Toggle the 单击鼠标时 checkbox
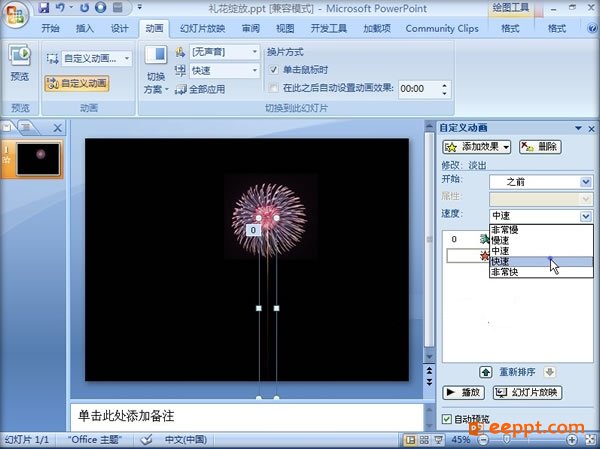600x449 pixels. (273, 70)
